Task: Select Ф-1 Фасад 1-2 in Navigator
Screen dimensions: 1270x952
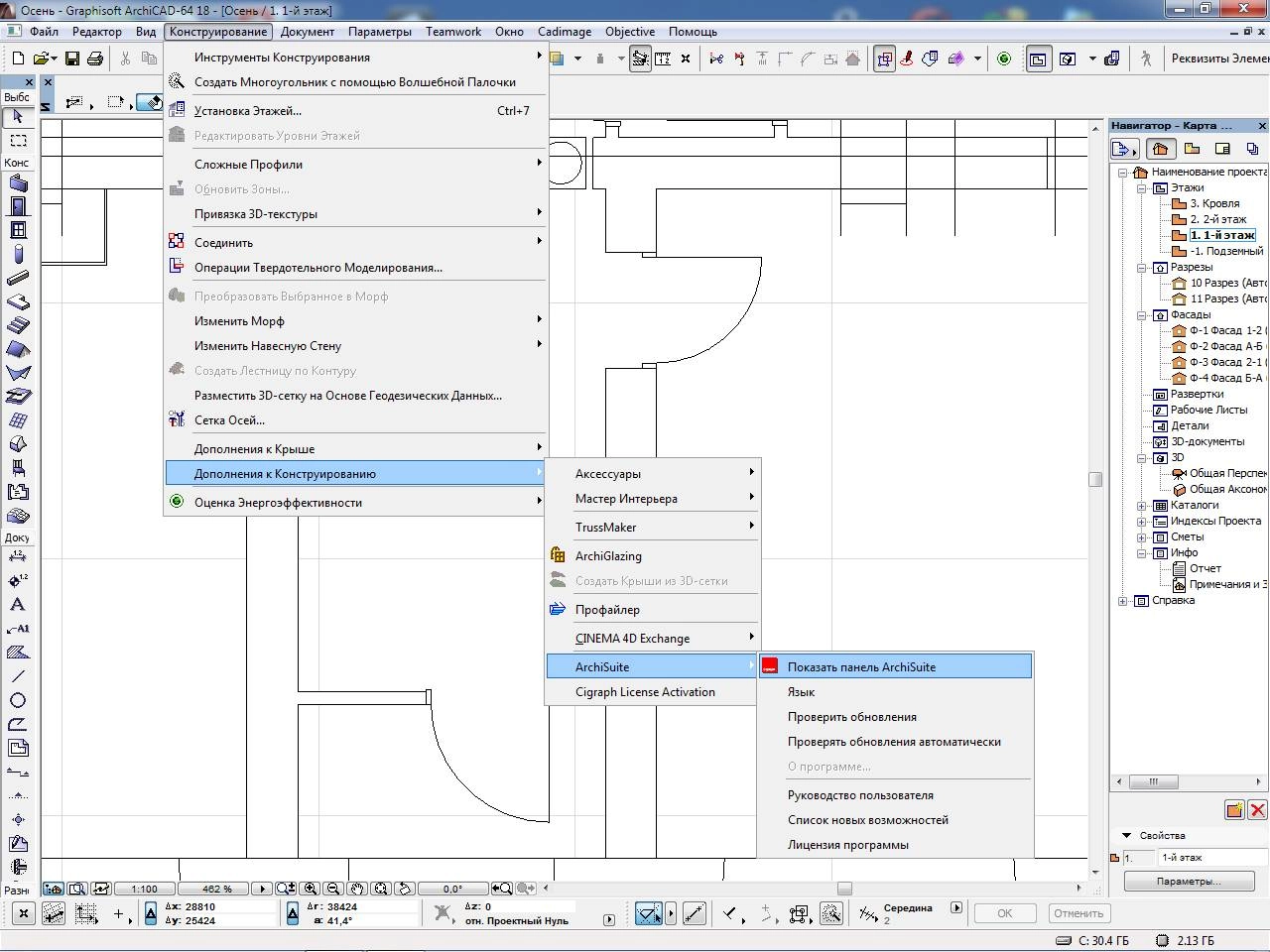Action: (1226, 330)
